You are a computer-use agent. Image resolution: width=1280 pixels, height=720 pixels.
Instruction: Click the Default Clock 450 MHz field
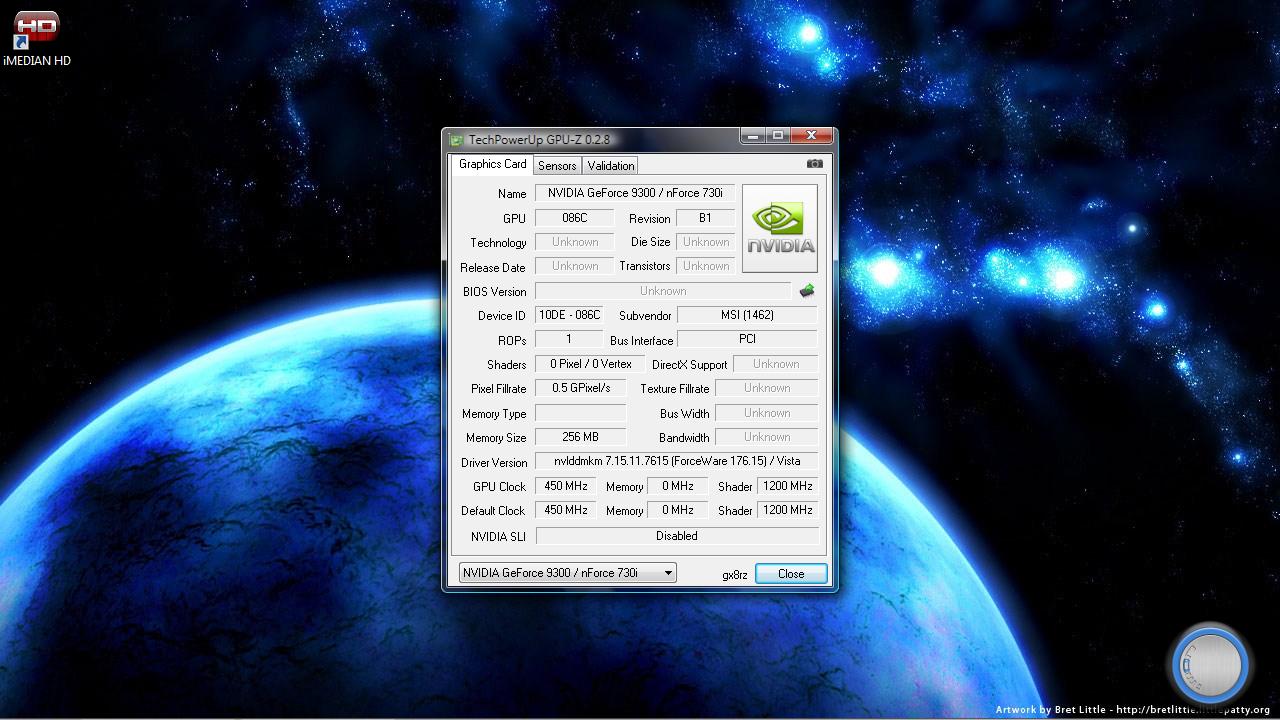pos(566,510)
